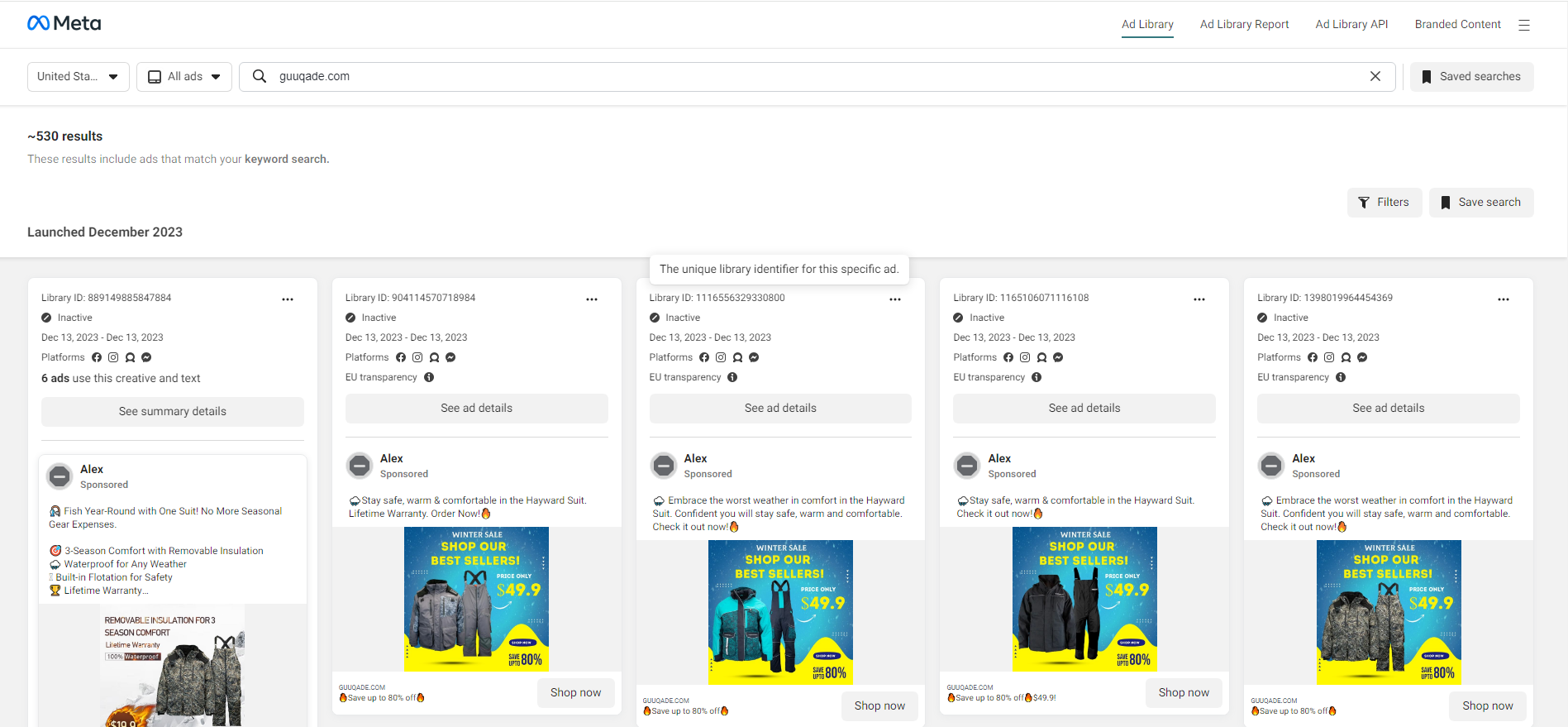This screenshot has height=727, width=1568.
Task: See ad details for ad 1116556329330800
Action: coord(780,408)
